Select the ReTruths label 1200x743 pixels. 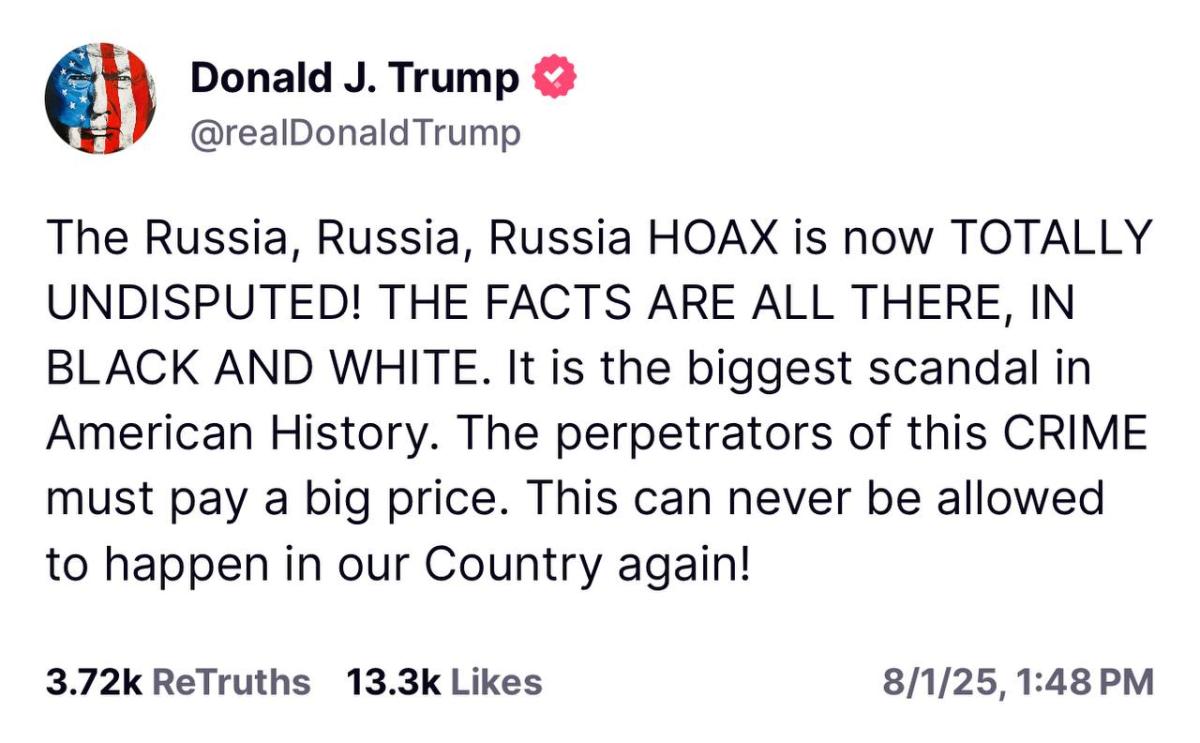click(229, 682)
